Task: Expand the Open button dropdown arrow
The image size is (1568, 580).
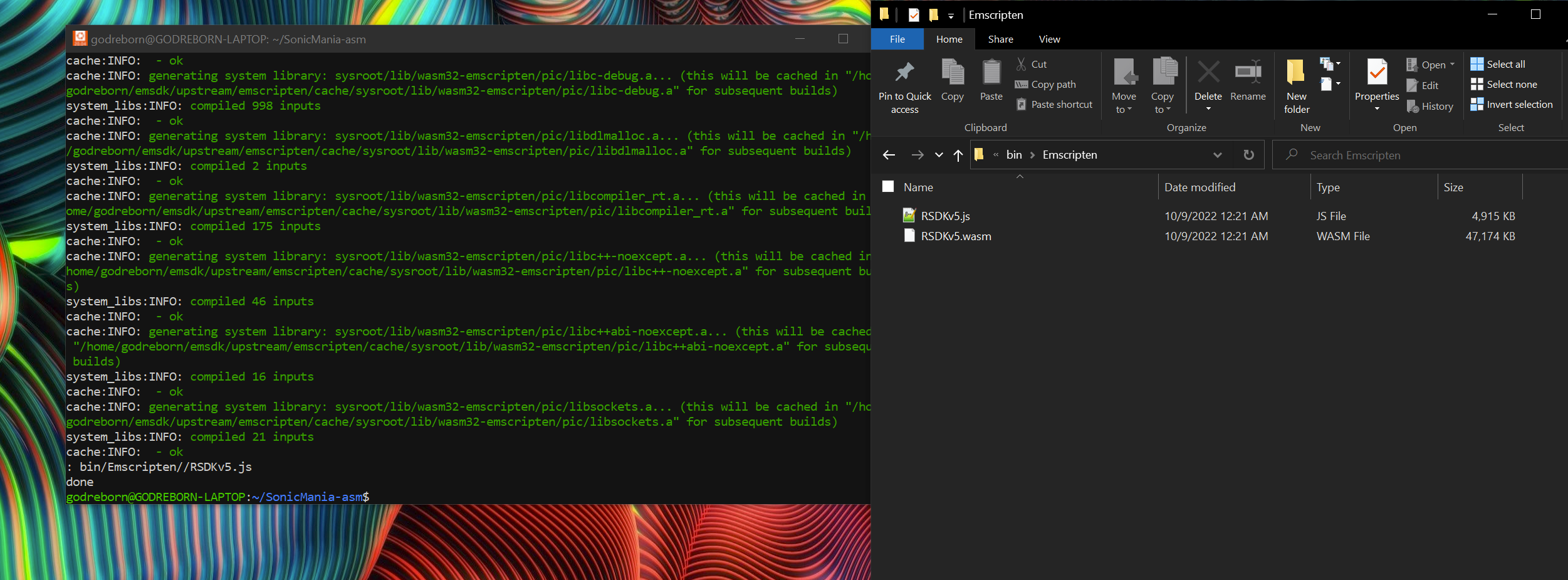Action: click(x=1453, y=64)
